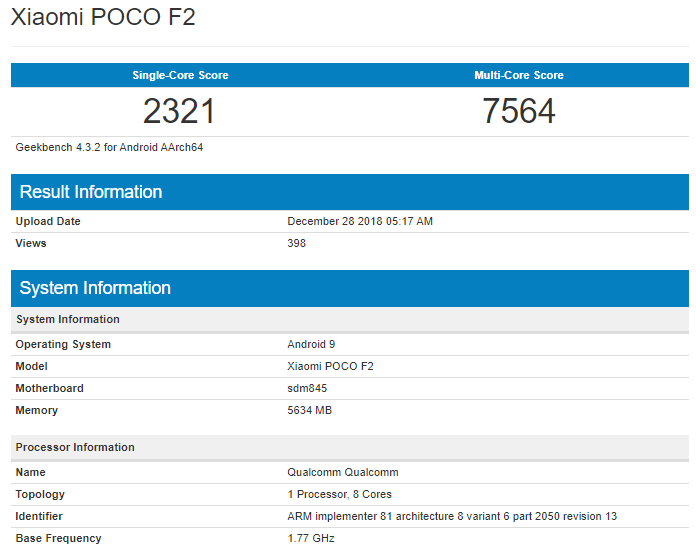
Task: Click the Result Information section header
Action: pos(91,192)
